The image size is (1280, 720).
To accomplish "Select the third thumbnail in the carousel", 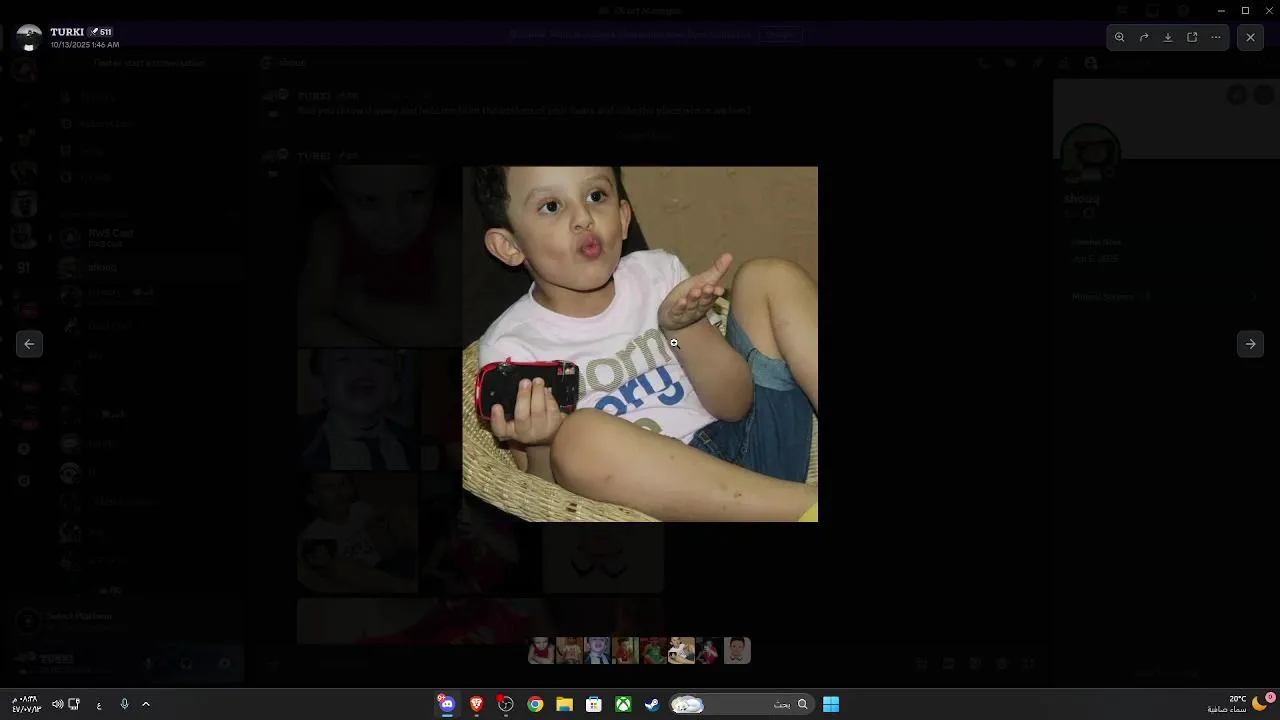I will click(x=597, y=651).
